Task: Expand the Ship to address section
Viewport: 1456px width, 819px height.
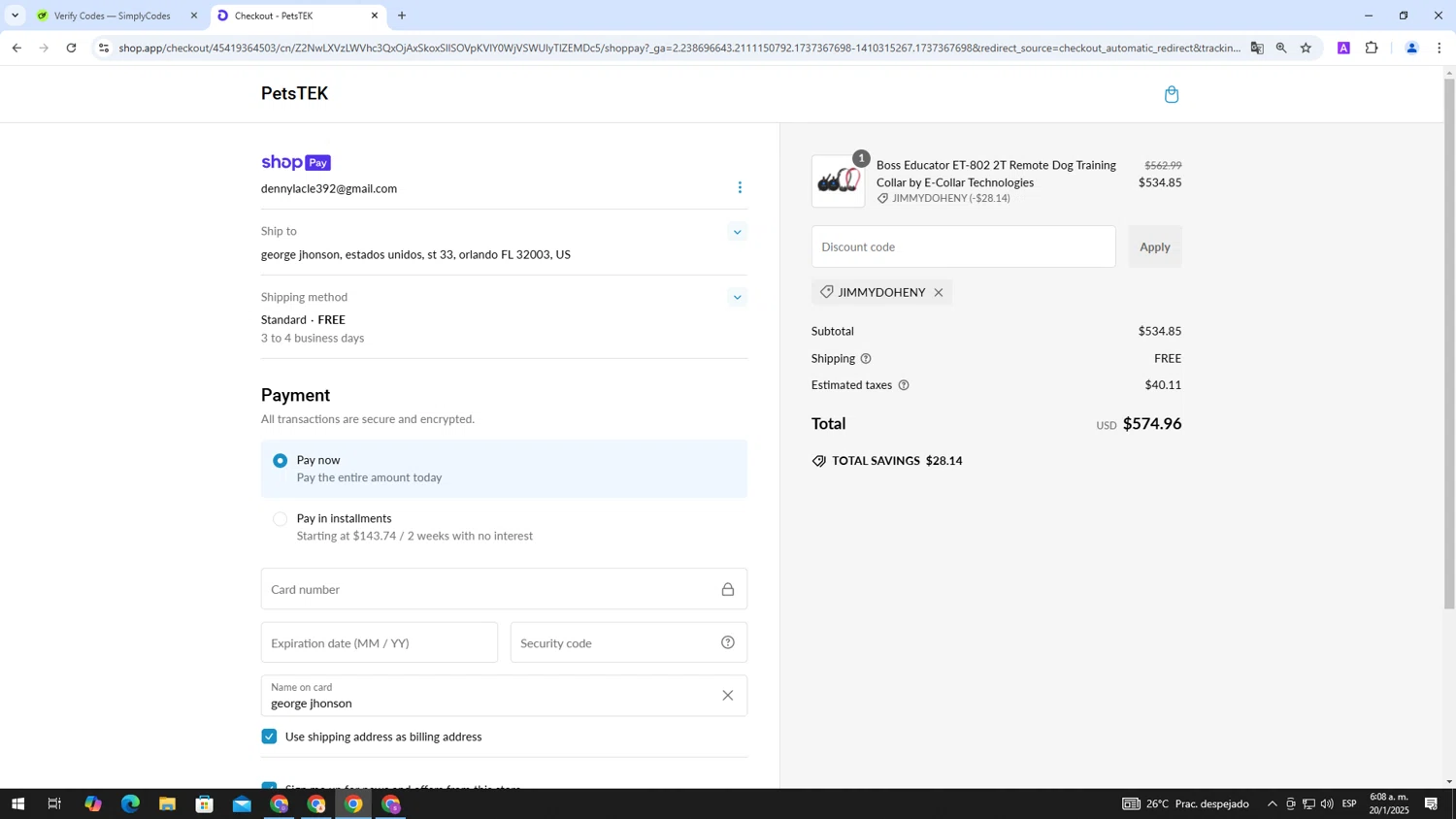Action: 737,232
